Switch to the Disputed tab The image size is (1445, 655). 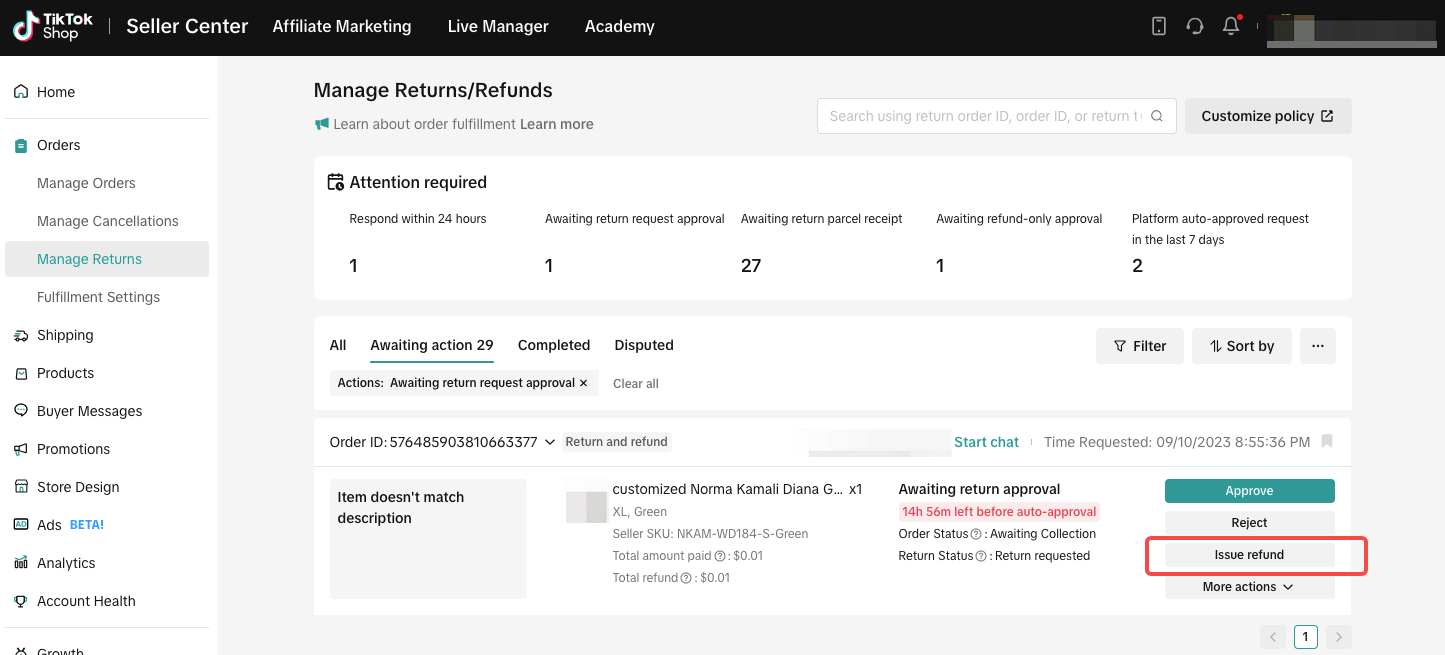643,345
